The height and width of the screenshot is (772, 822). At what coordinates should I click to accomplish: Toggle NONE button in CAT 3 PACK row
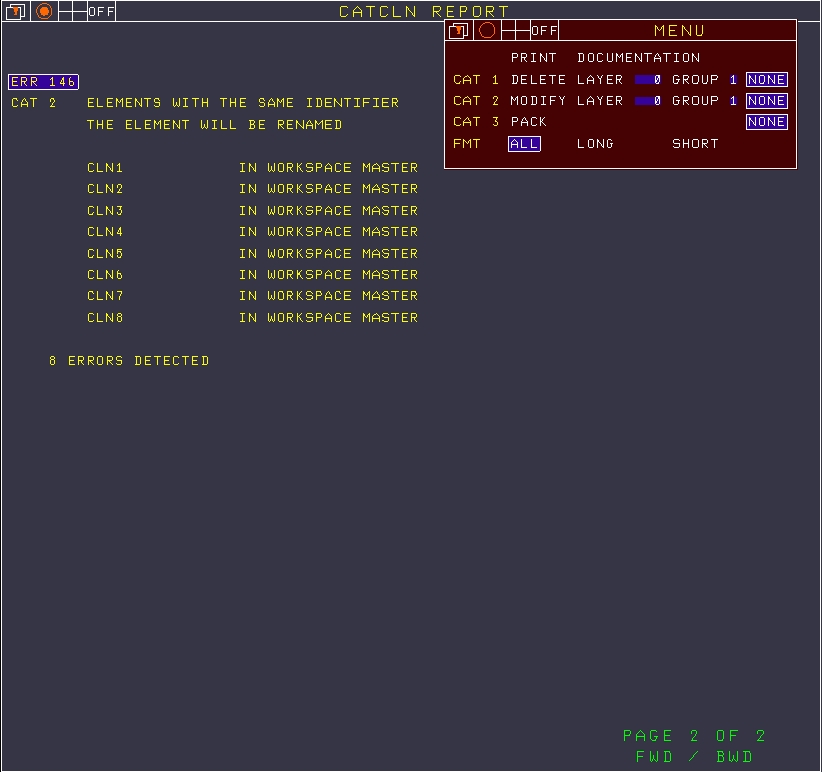pyautogui.click(x=766, y=122)
